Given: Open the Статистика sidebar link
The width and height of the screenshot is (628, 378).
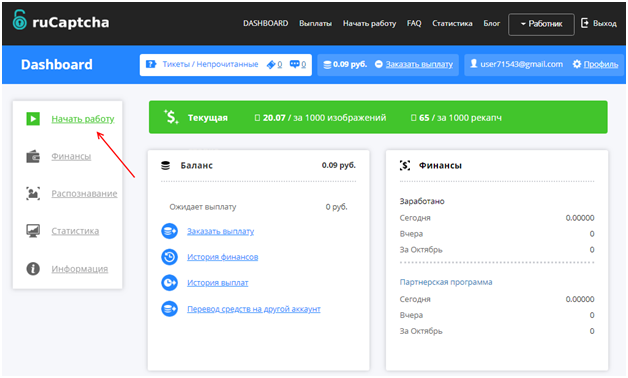Looking at the screenshot, I should [75, 231].
